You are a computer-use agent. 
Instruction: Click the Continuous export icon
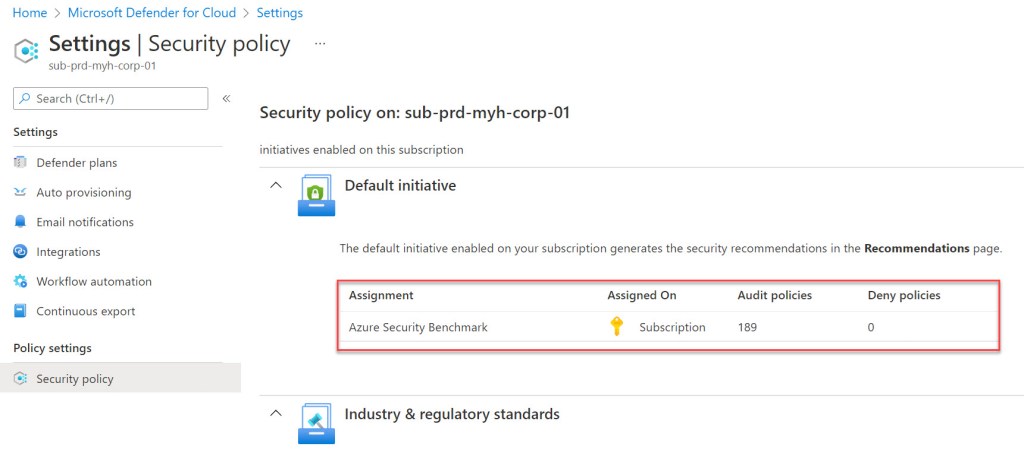click(20, 311)
